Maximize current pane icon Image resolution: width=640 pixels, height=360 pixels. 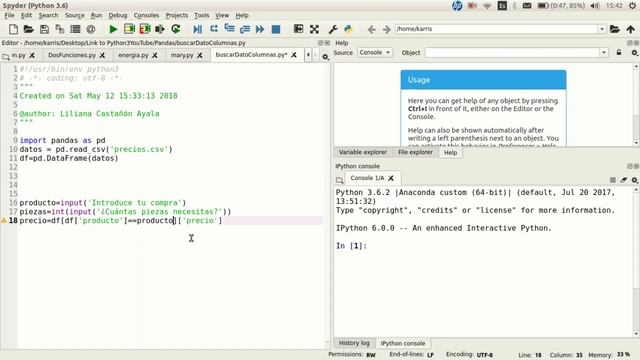pos(298,29)
